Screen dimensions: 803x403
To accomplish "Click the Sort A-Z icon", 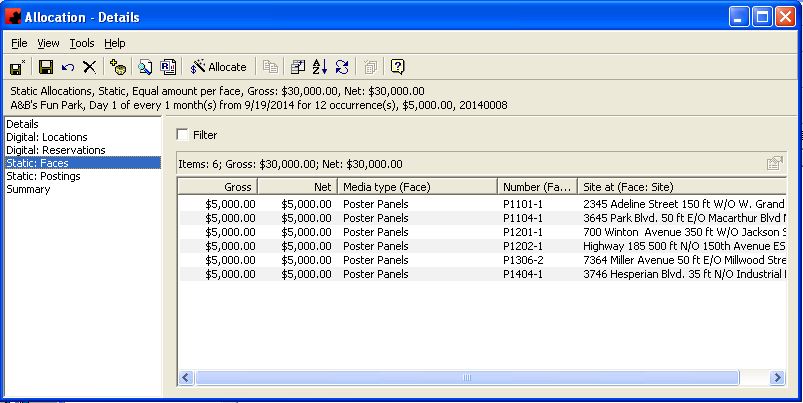I will (320, 67).
